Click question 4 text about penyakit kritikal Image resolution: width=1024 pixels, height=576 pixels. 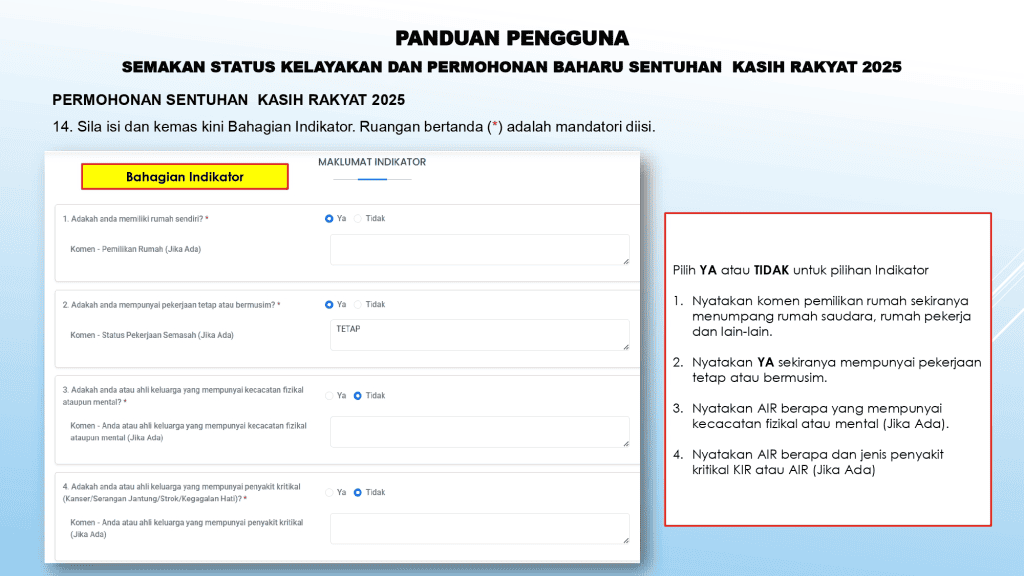pyautogui.click(x=182, y=492)
